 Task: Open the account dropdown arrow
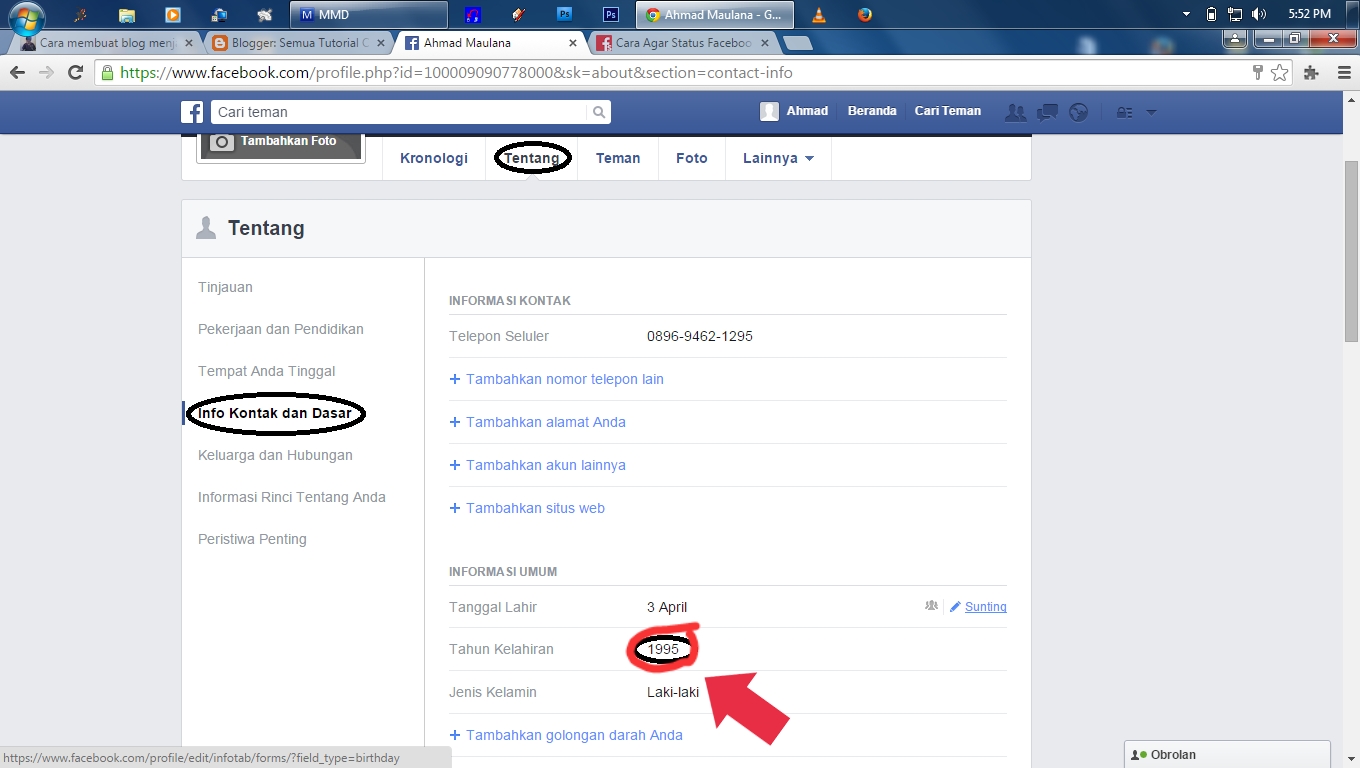pyautogui.click(x=1151, y=112)
